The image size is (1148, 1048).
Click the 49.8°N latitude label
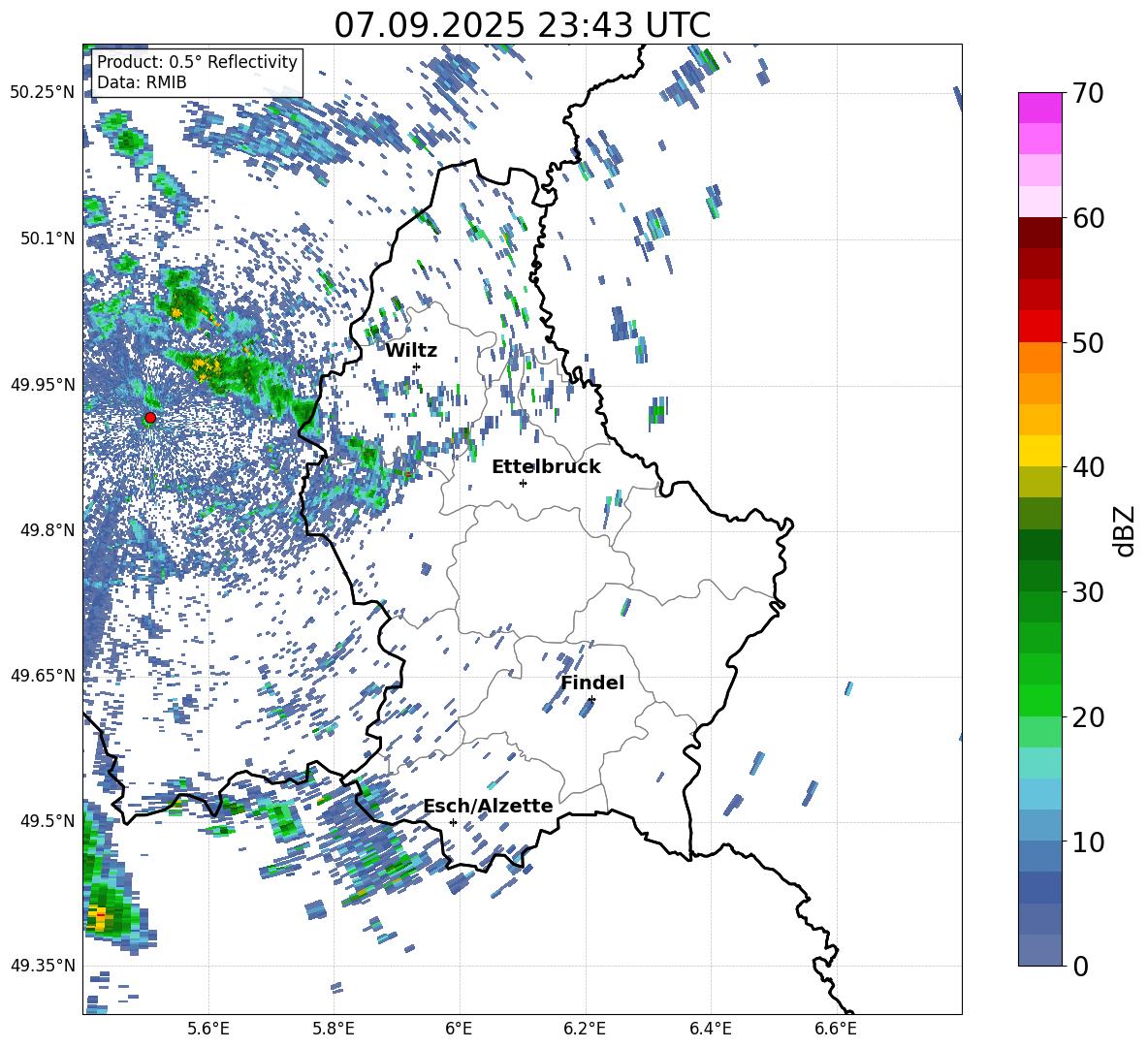(47, 530)
